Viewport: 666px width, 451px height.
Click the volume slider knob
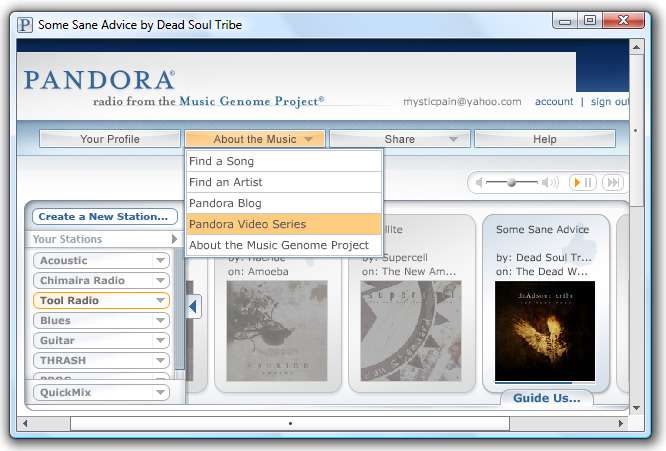pyautogui.click(x=512, y=182)
